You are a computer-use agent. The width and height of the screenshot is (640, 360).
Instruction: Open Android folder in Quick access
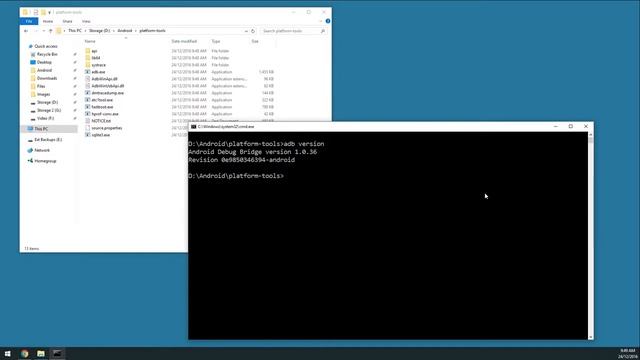tap(44, 70)
